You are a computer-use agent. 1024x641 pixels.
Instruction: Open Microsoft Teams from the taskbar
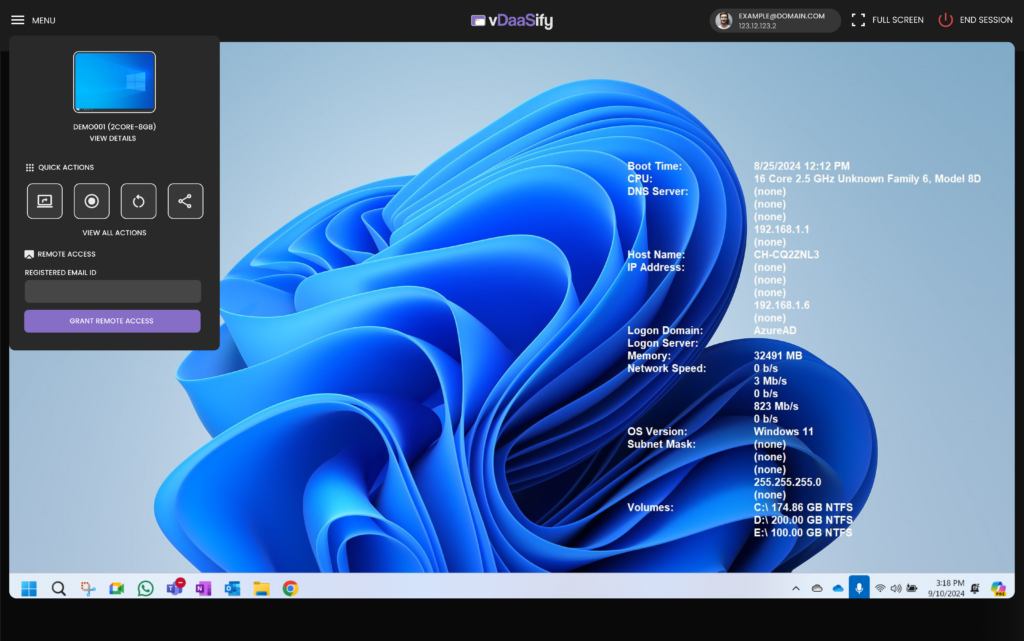174,588
